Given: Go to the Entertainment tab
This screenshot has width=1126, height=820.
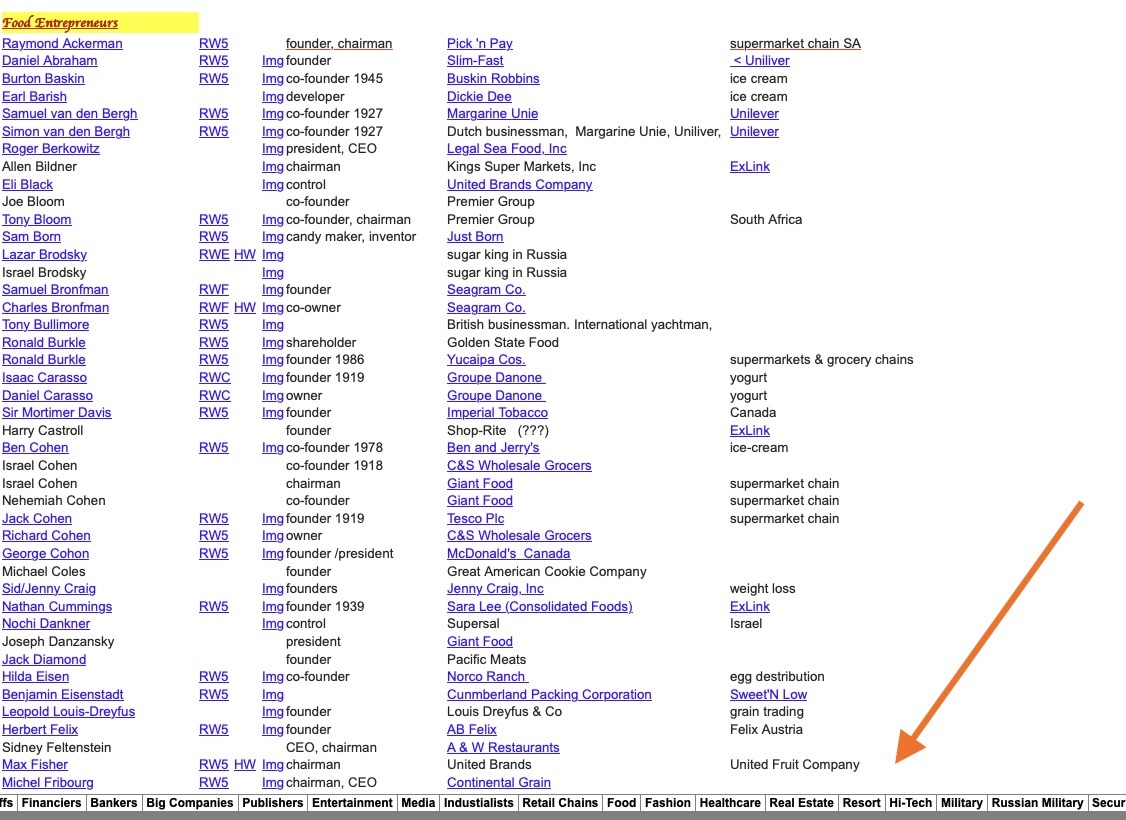Looking at the screenshot, I should 353,803.
